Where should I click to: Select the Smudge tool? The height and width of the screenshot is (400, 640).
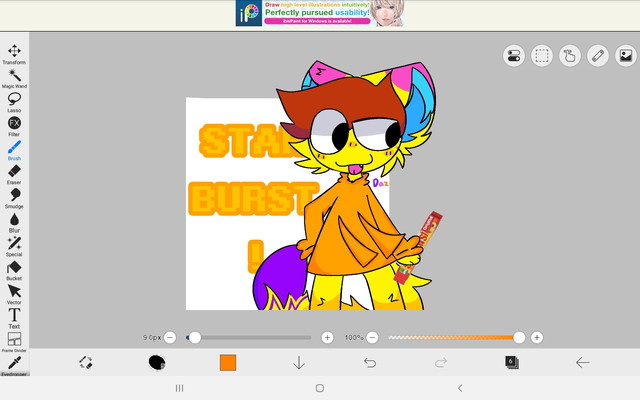14,199
